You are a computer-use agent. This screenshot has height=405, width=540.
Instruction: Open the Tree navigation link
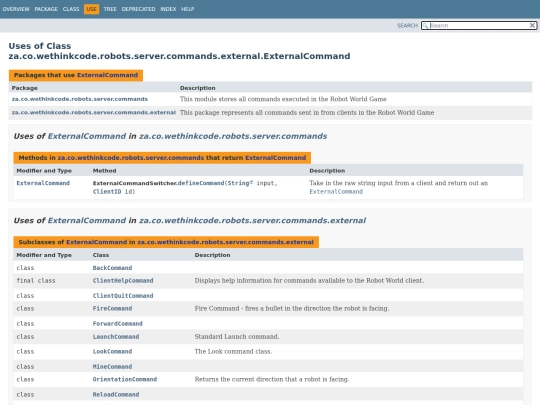click(x=110, y=9)
